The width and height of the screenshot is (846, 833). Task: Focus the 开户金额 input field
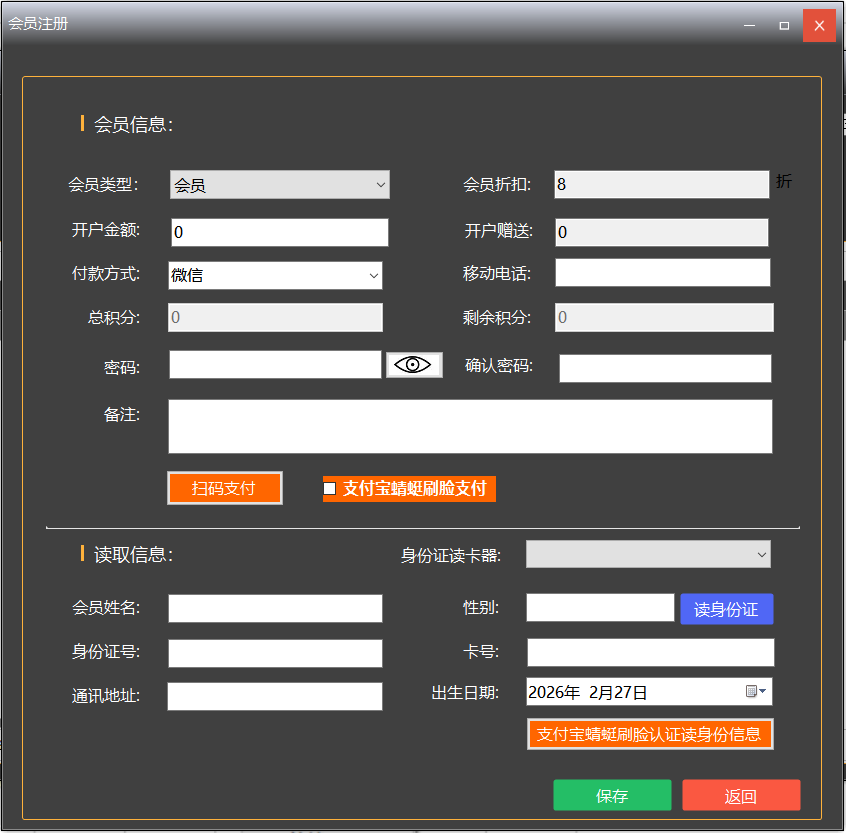[x=279, y=232]
